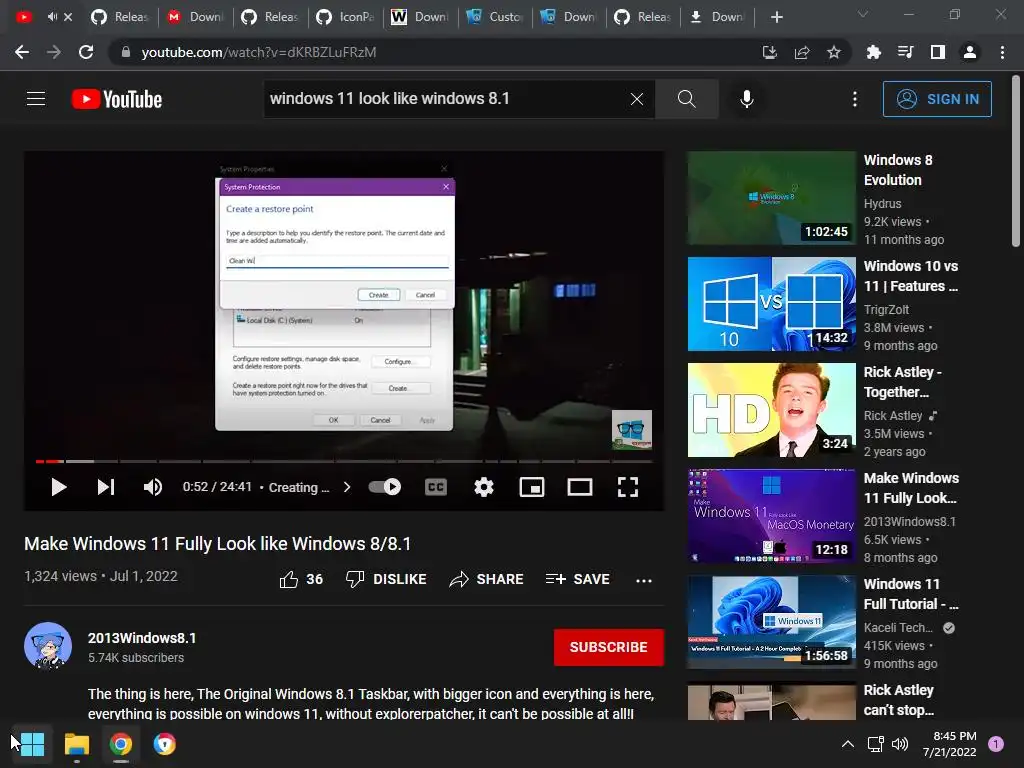
Task: Show hidden system tray icons
Action: click(x=847, y=744)
